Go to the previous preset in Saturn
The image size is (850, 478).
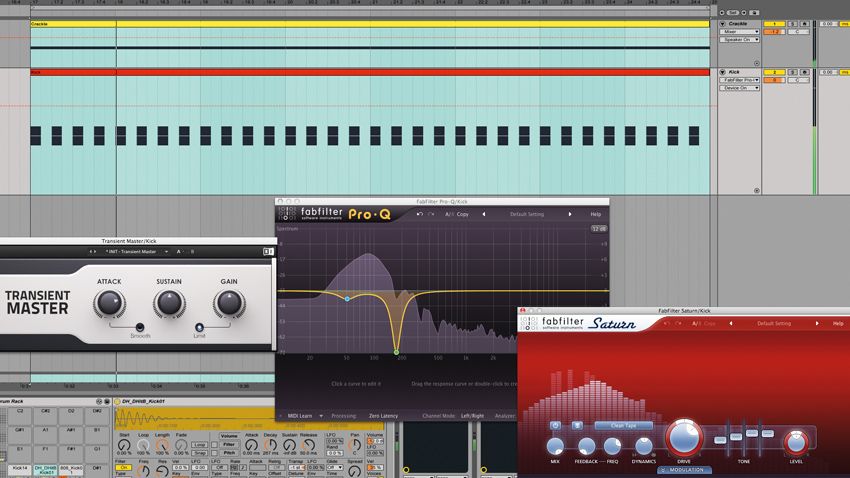(731, 323)
